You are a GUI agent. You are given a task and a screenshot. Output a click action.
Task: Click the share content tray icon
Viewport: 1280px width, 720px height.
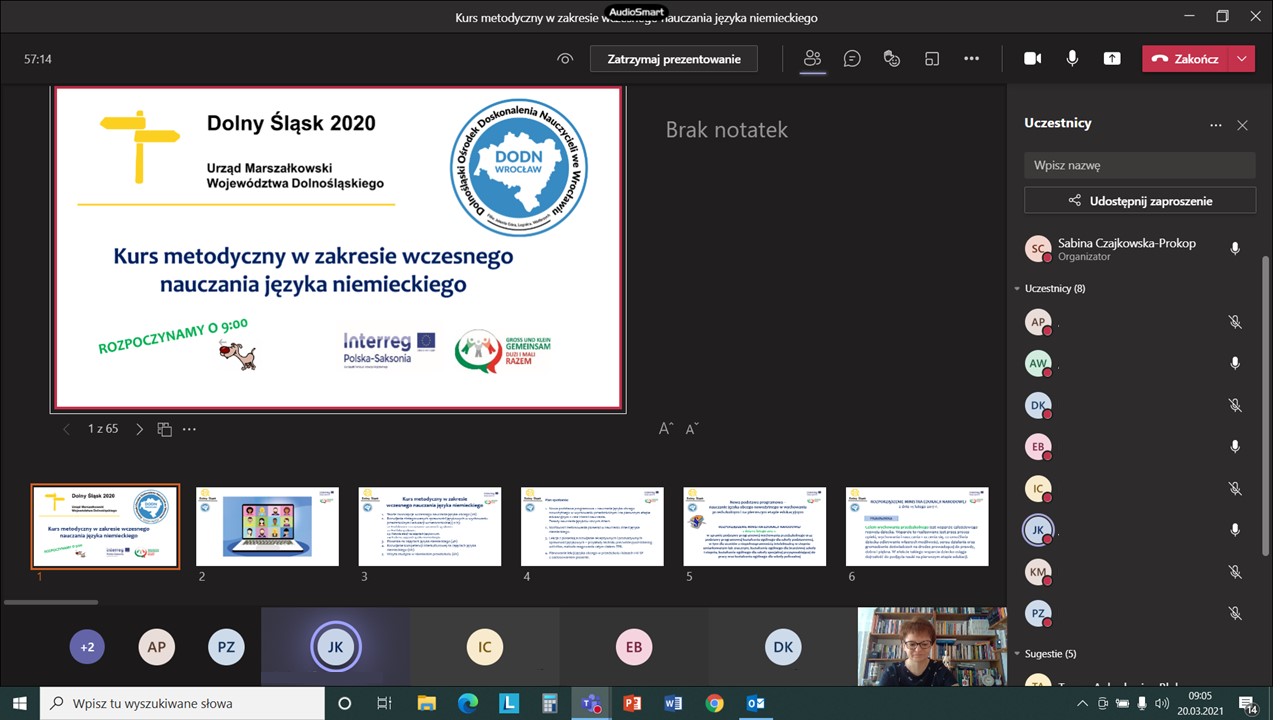1112,59
